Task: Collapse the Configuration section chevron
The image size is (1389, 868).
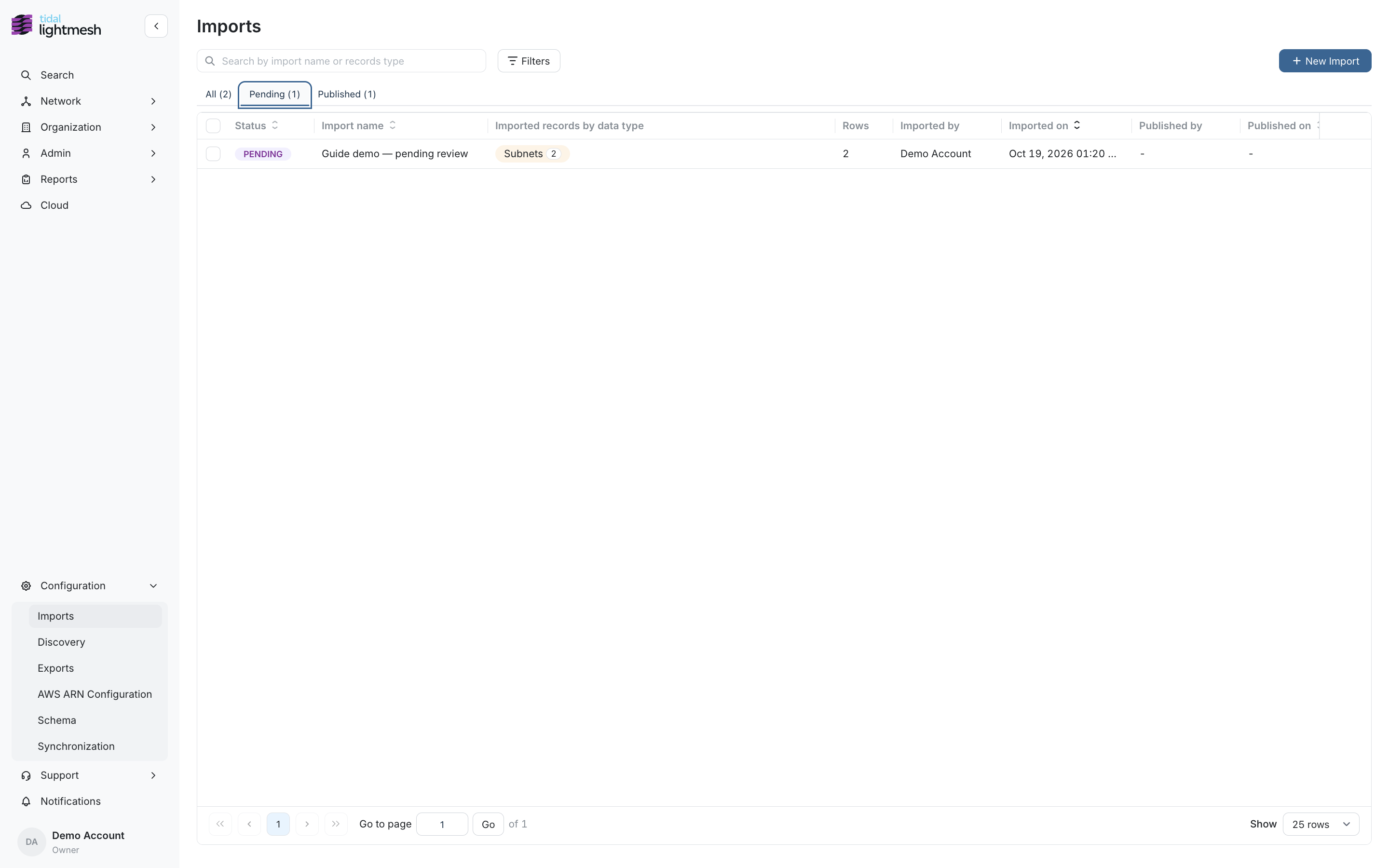Action: (x=153, y=585)
